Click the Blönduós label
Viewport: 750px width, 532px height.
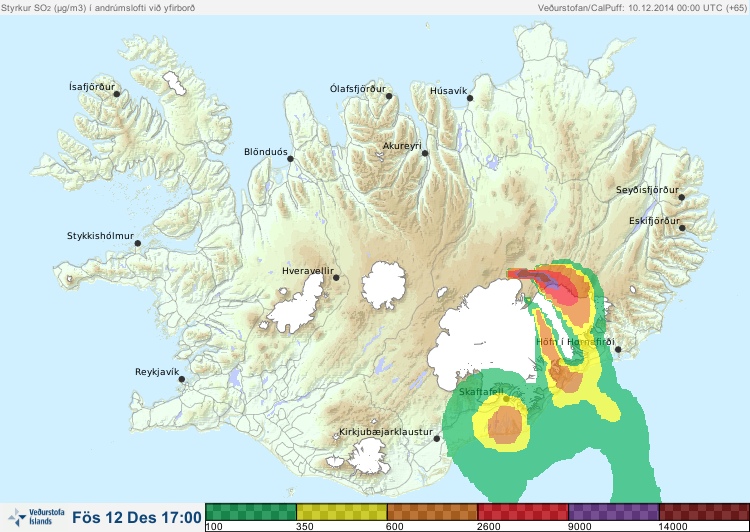click(266, 152)
